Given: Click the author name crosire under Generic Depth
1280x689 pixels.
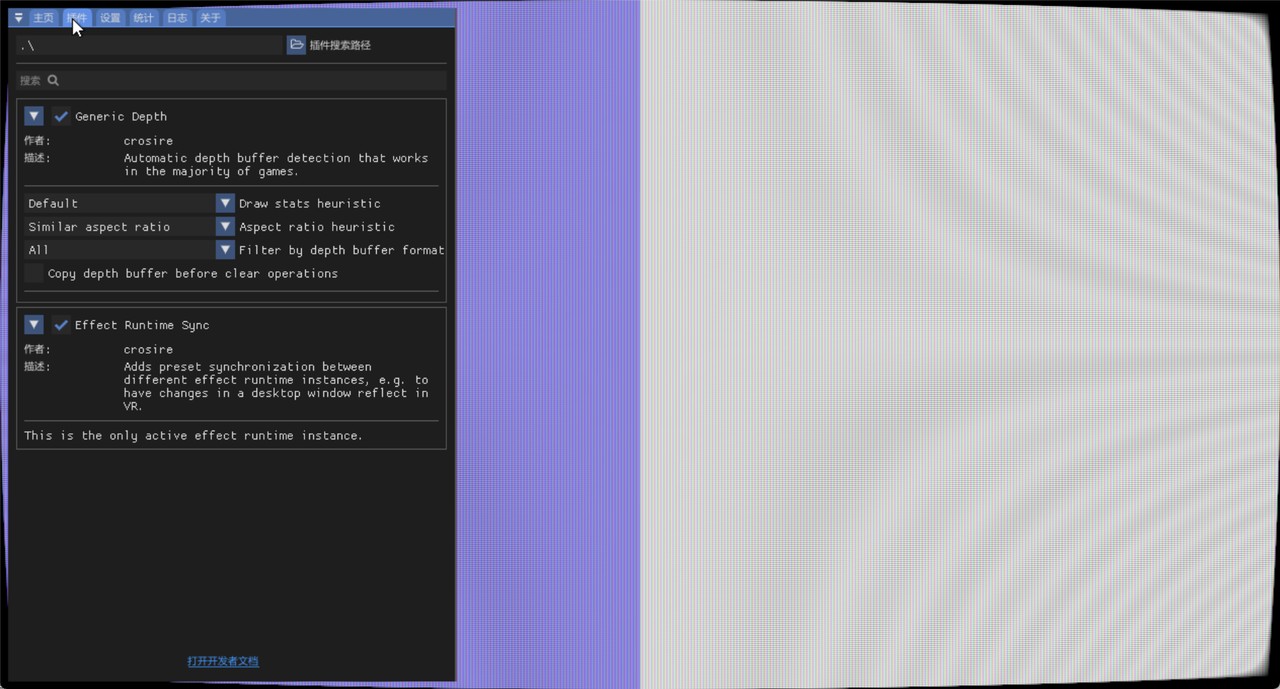Looking at the screenshot, I should (x=148, y=141).
